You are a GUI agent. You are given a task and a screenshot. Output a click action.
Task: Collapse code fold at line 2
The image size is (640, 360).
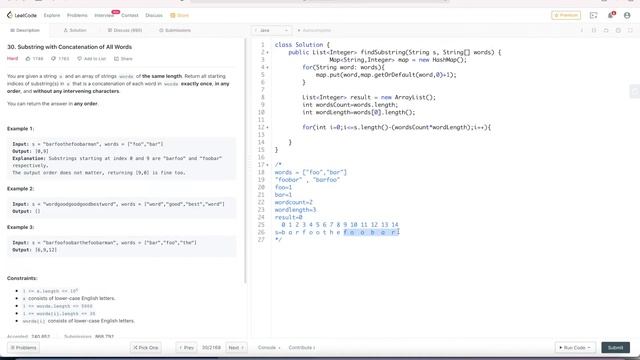(x=267, y=53)
